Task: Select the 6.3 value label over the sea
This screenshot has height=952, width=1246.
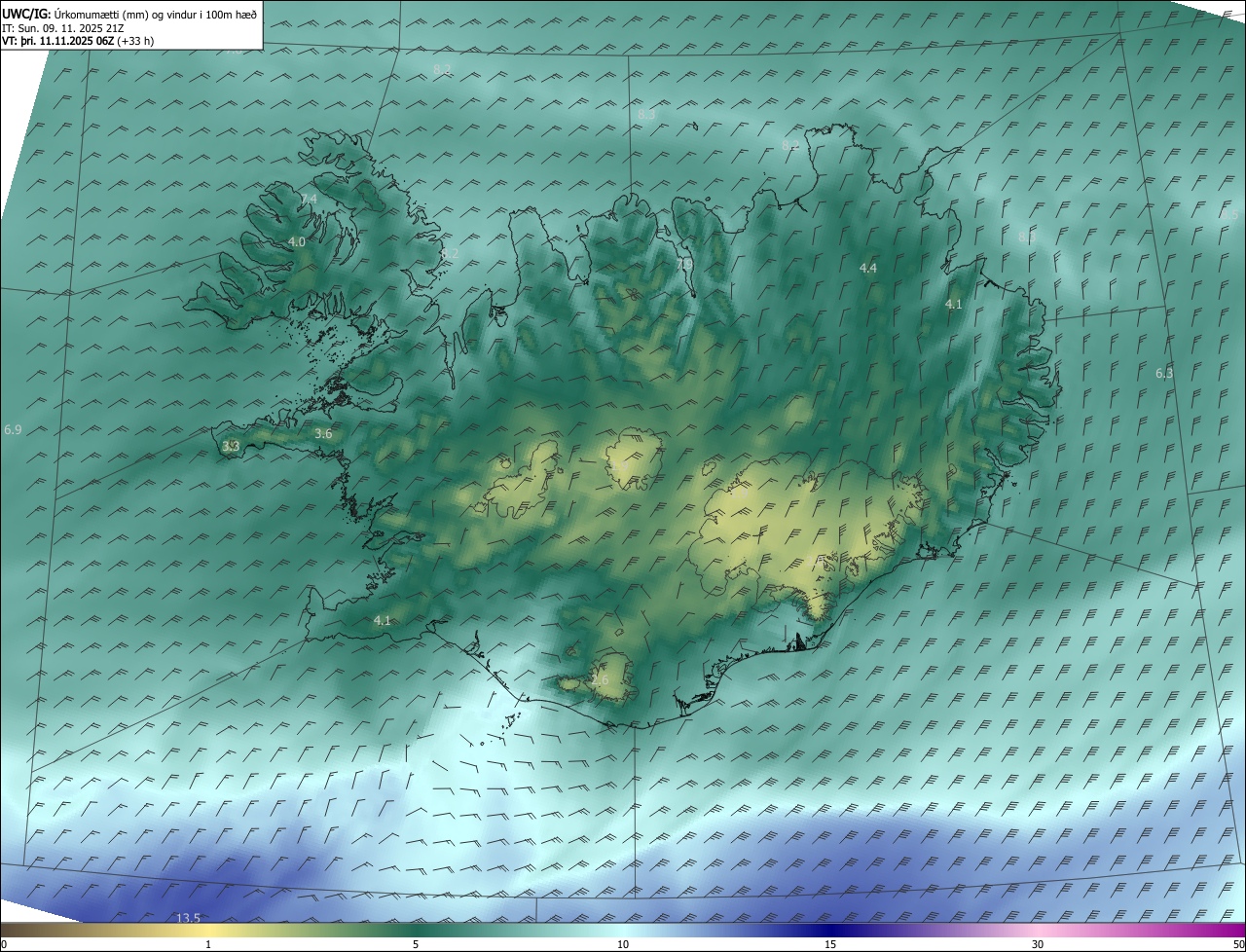Action: [x=1164, y=373]
